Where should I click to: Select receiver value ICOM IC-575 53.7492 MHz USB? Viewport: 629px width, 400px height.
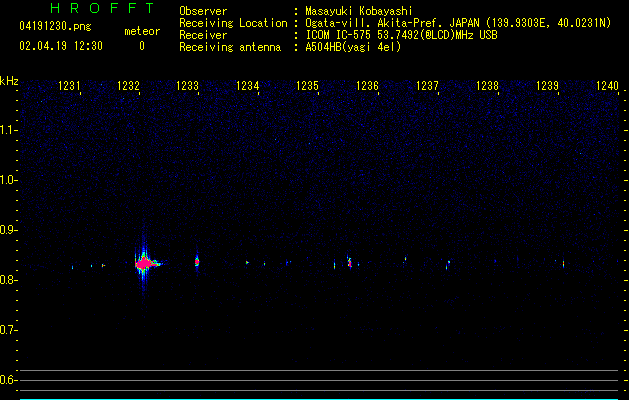[401, 35]
